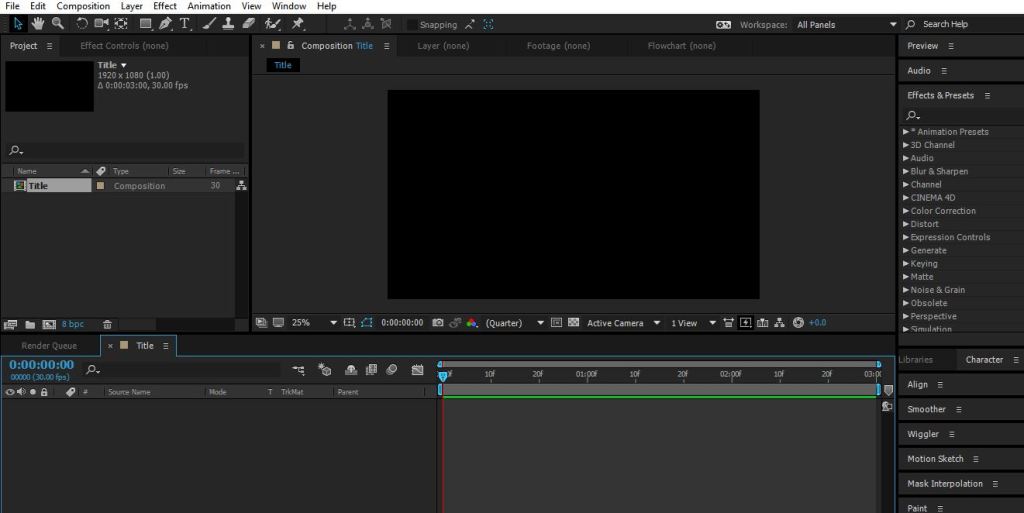
Task: Click the 8 bpc color depth button
Action: point(73,325)
